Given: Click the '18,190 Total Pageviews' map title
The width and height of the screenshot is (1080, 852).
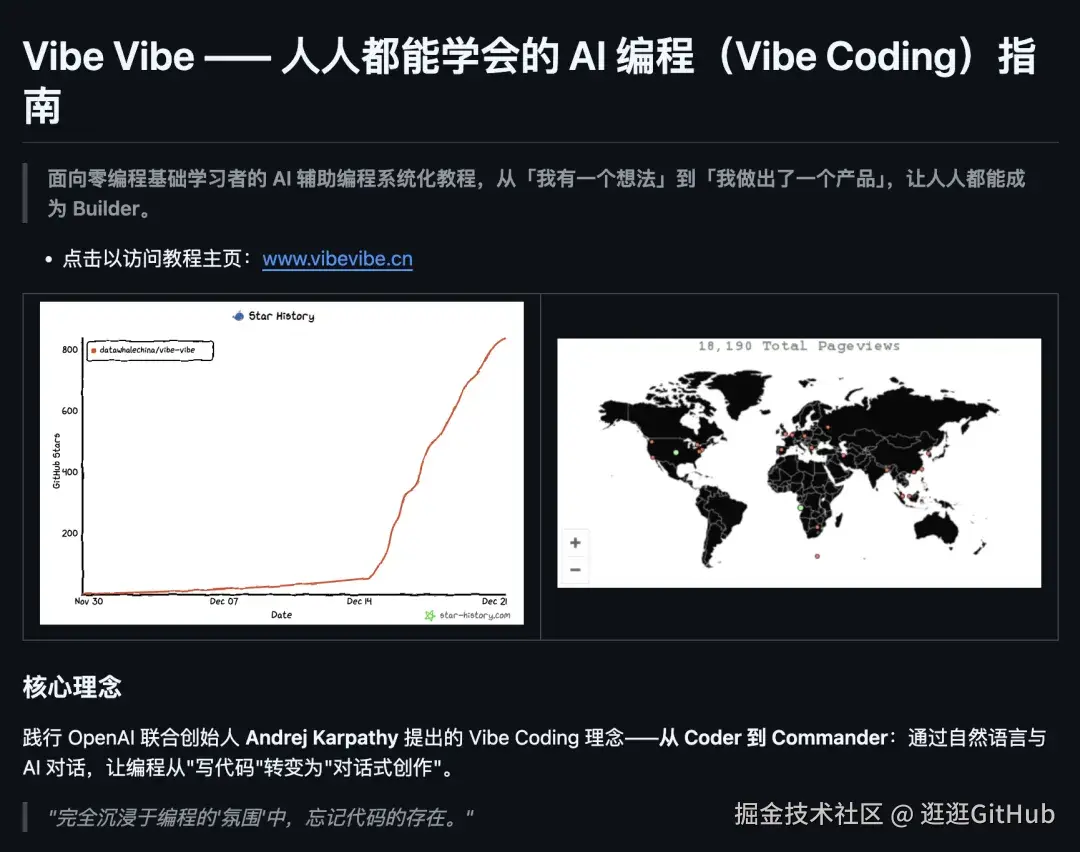Looking at the screenshot, I should 799,346.
